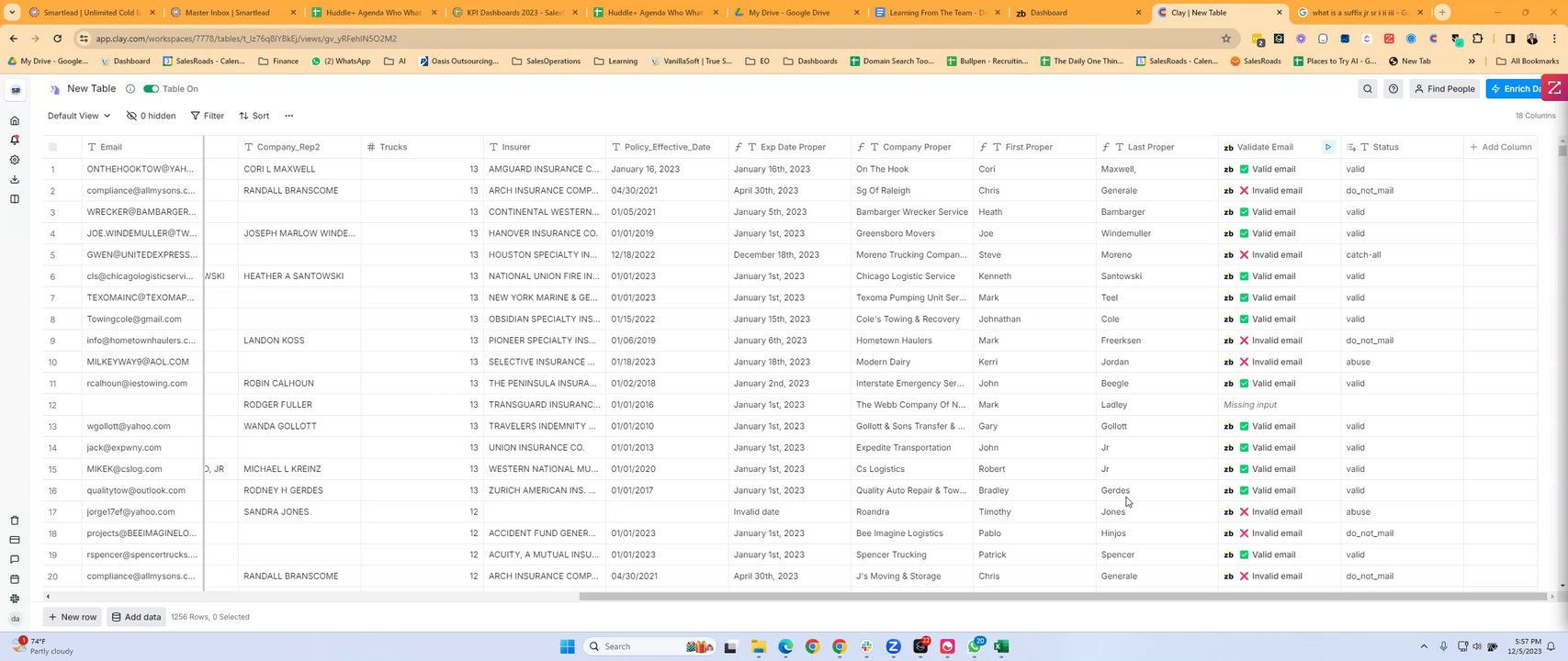Viewport: 1568px width, 661px height.
Task: Open the trash icon in Clay sidebar
Action: [15, 521]
